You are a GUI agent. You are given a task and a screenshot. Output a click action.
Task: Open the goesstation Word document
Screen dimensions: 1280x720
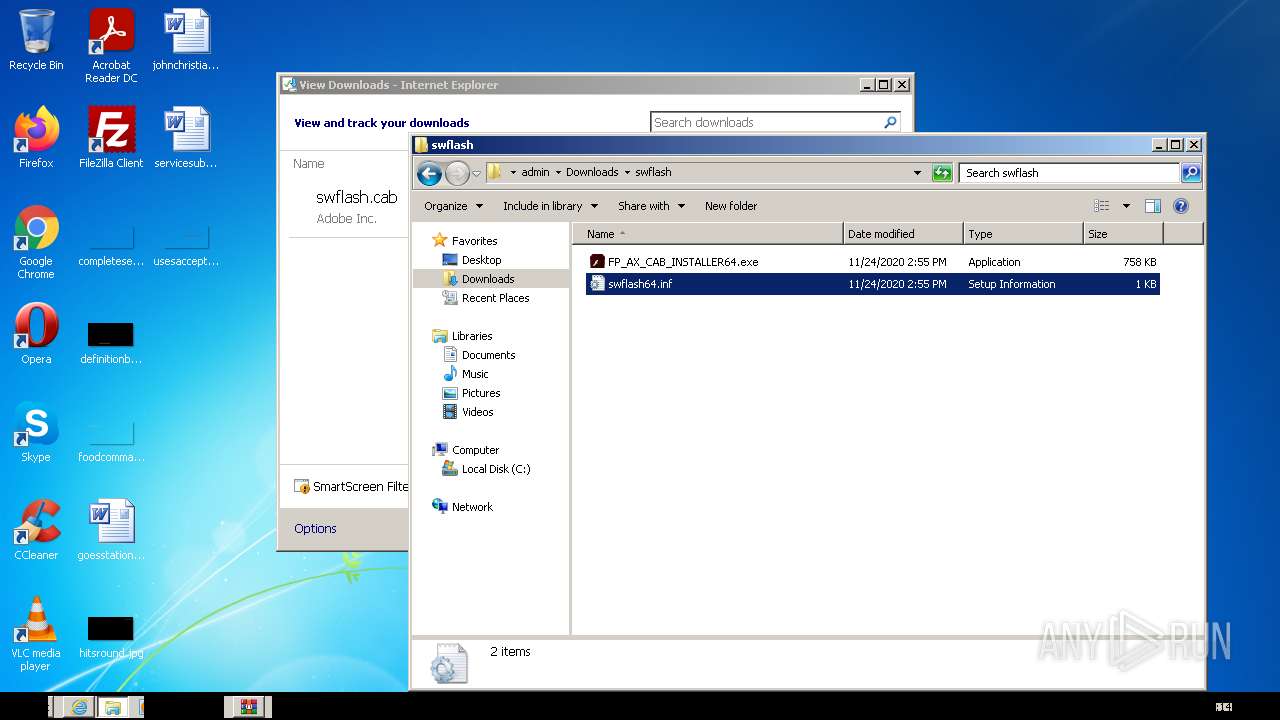click(111, 529)
